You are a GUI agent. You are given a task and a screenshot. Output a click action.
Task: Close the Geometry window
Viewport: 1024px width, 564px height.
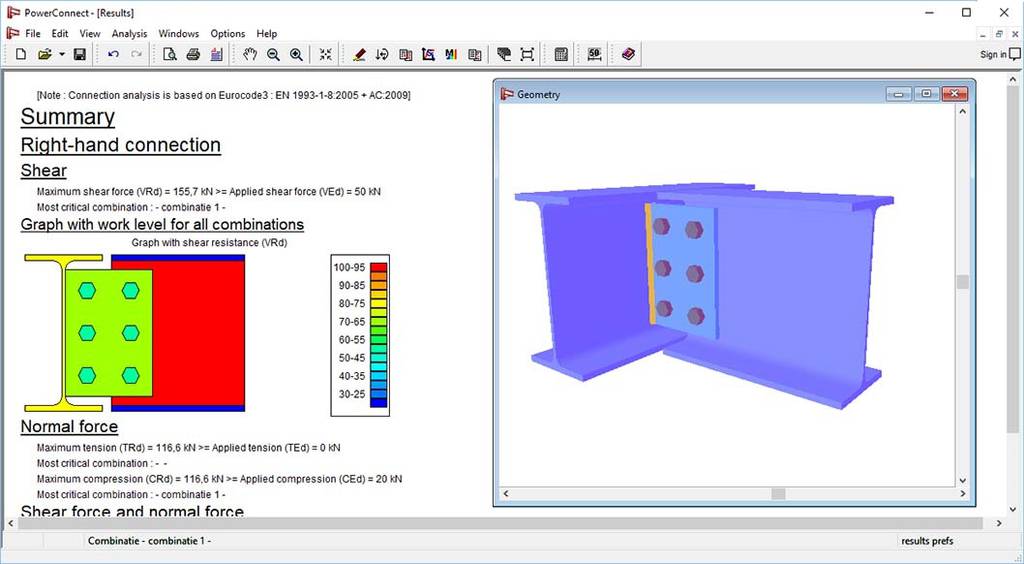(954, 94)
